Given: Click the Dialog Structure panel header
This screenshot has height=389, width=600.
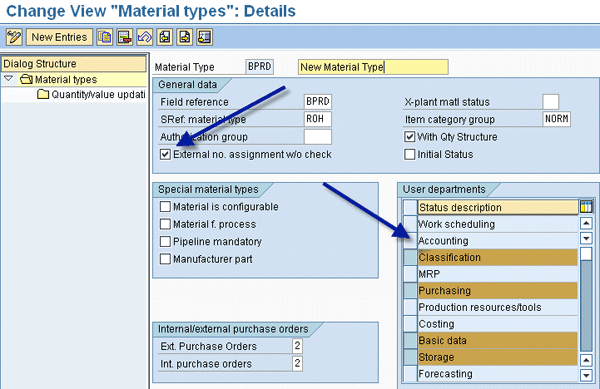Looking at the screenshot, I should (x=74, y=63).
